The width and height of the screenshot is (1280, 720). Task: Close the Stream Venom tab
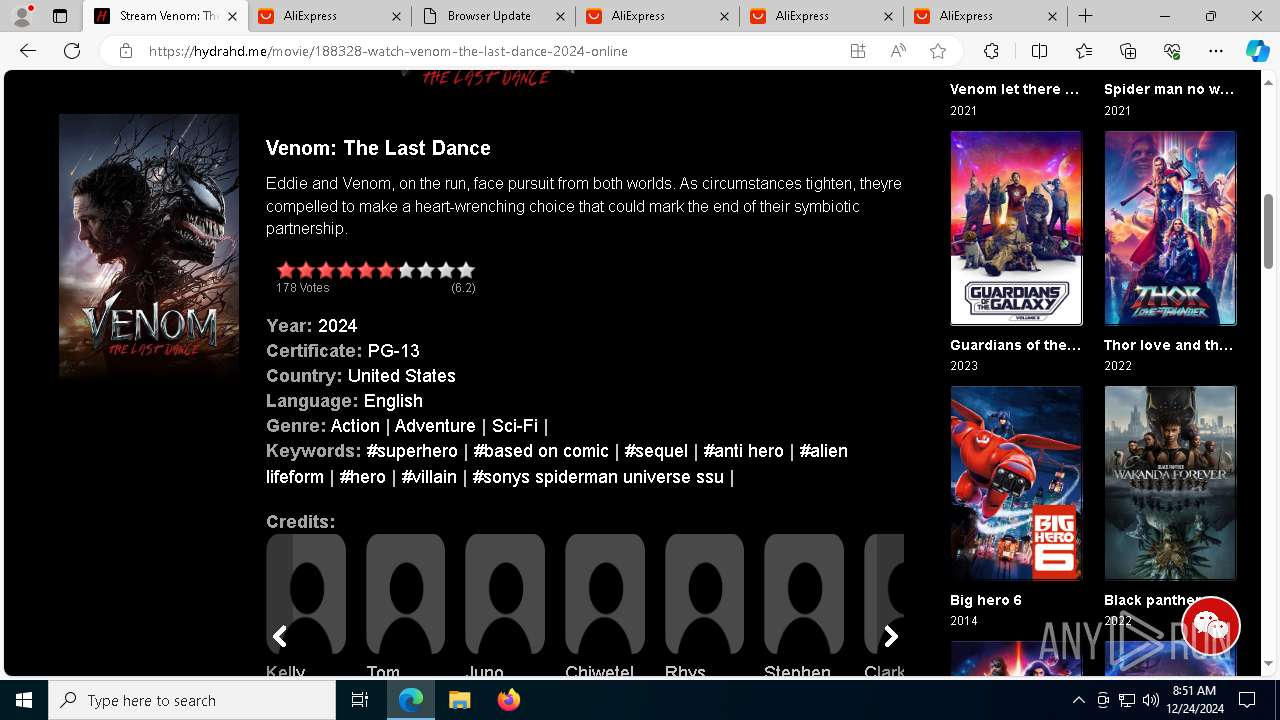click(232, 16)
